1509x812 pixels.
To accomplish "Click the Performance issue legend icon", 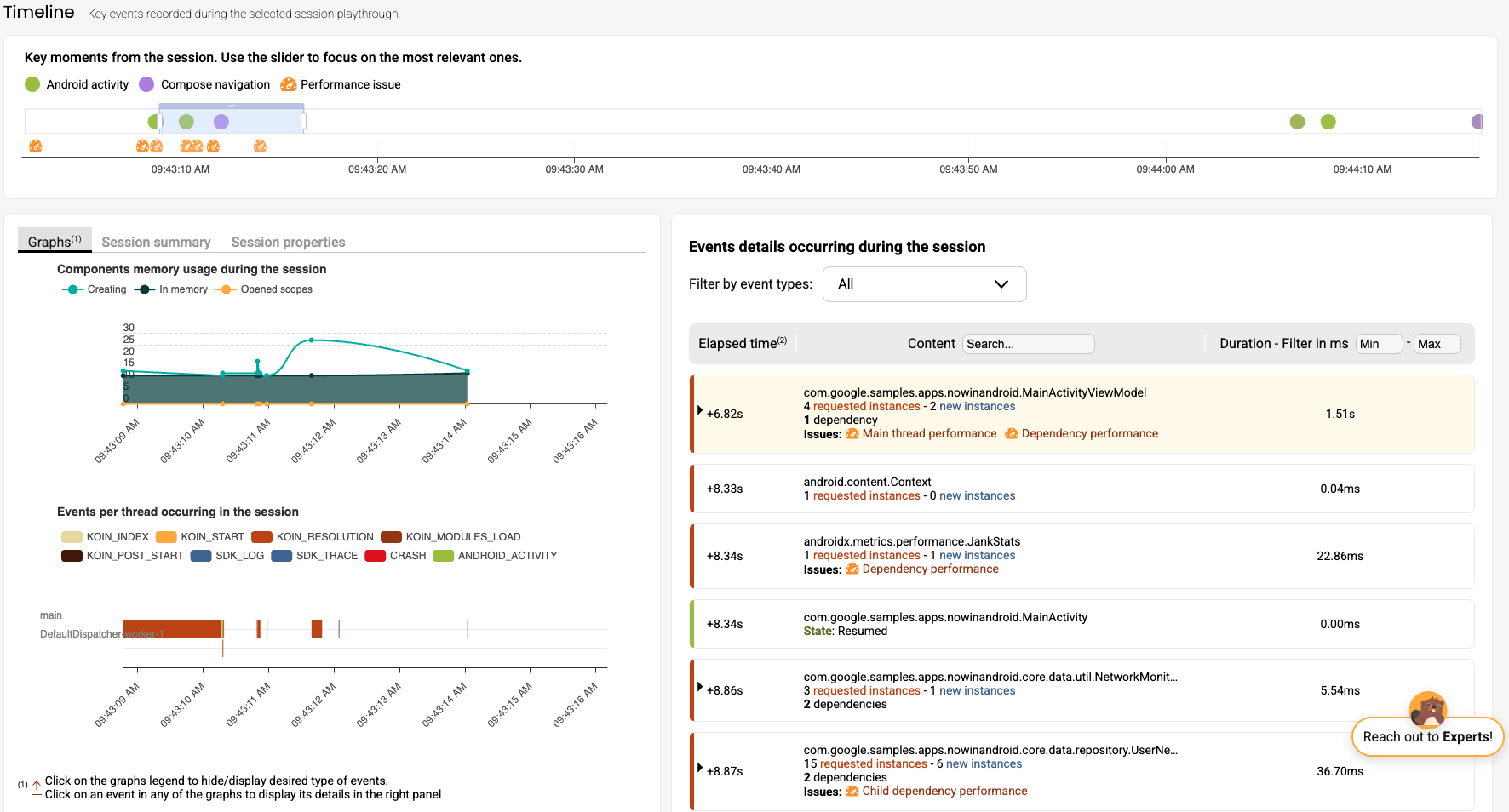I will [289, 84].
